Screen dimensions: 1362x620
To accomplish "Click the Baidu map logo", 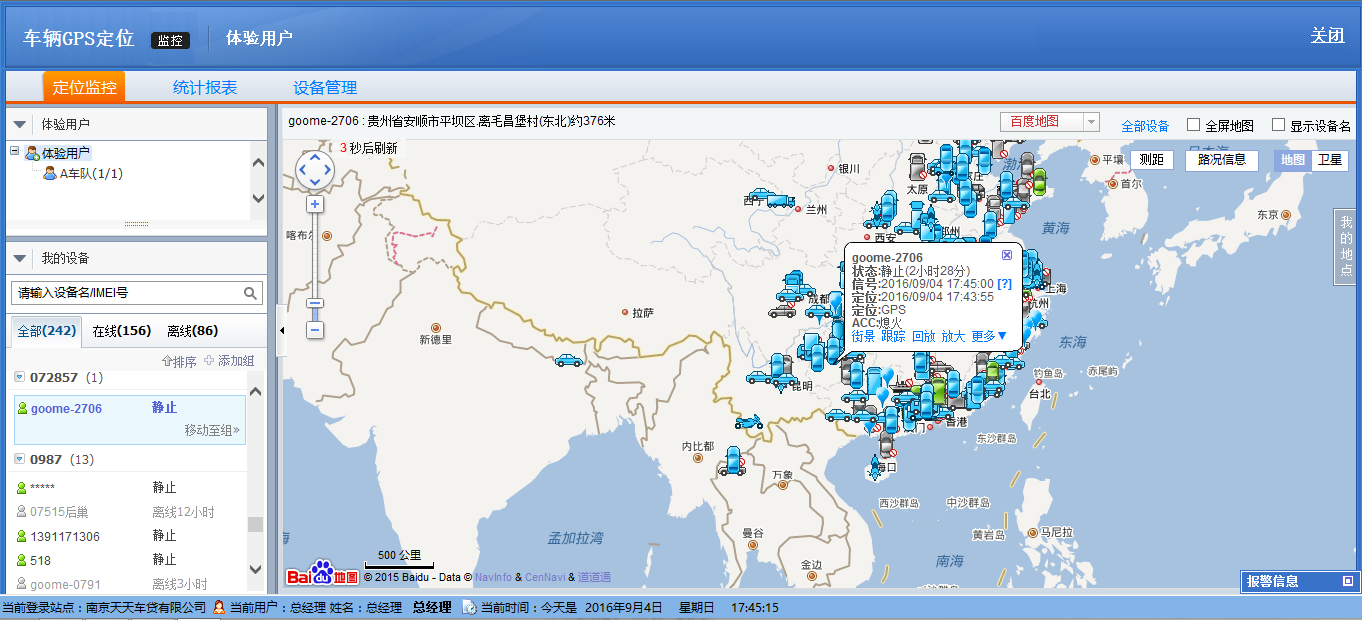I will (322, 574).
